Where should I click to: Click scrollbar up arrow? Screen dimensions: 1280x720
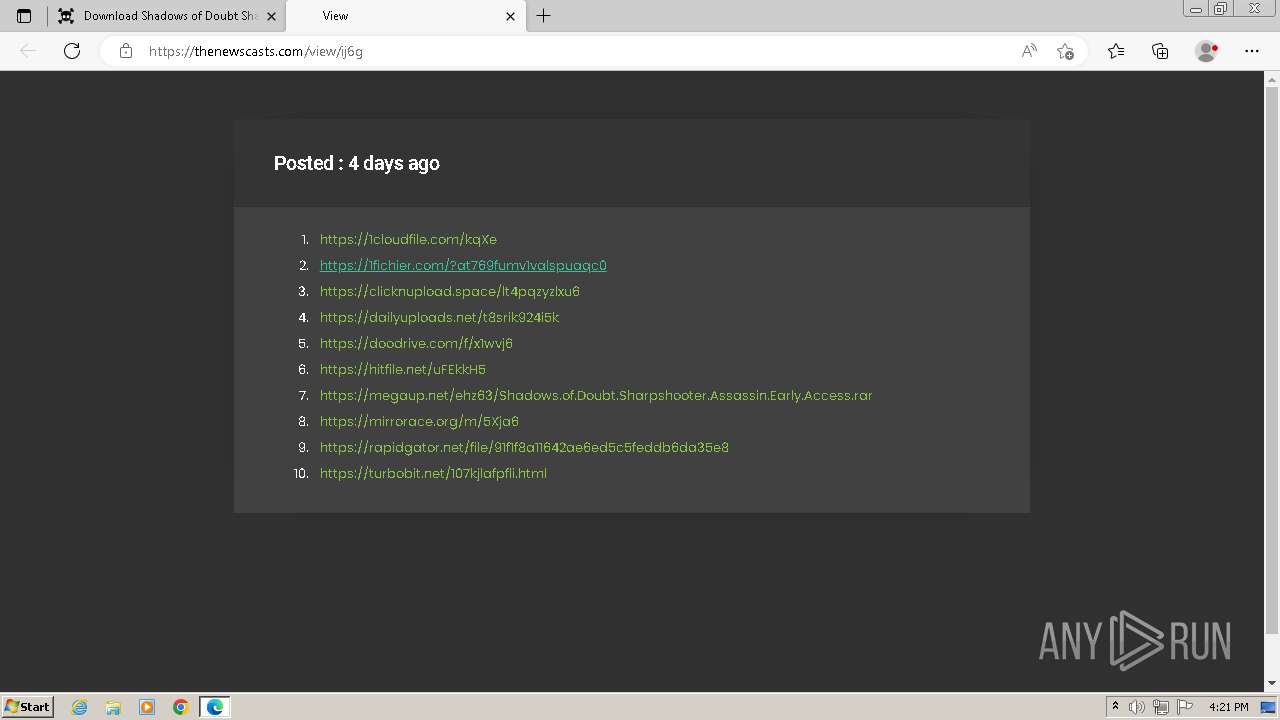coord(1272,78)
